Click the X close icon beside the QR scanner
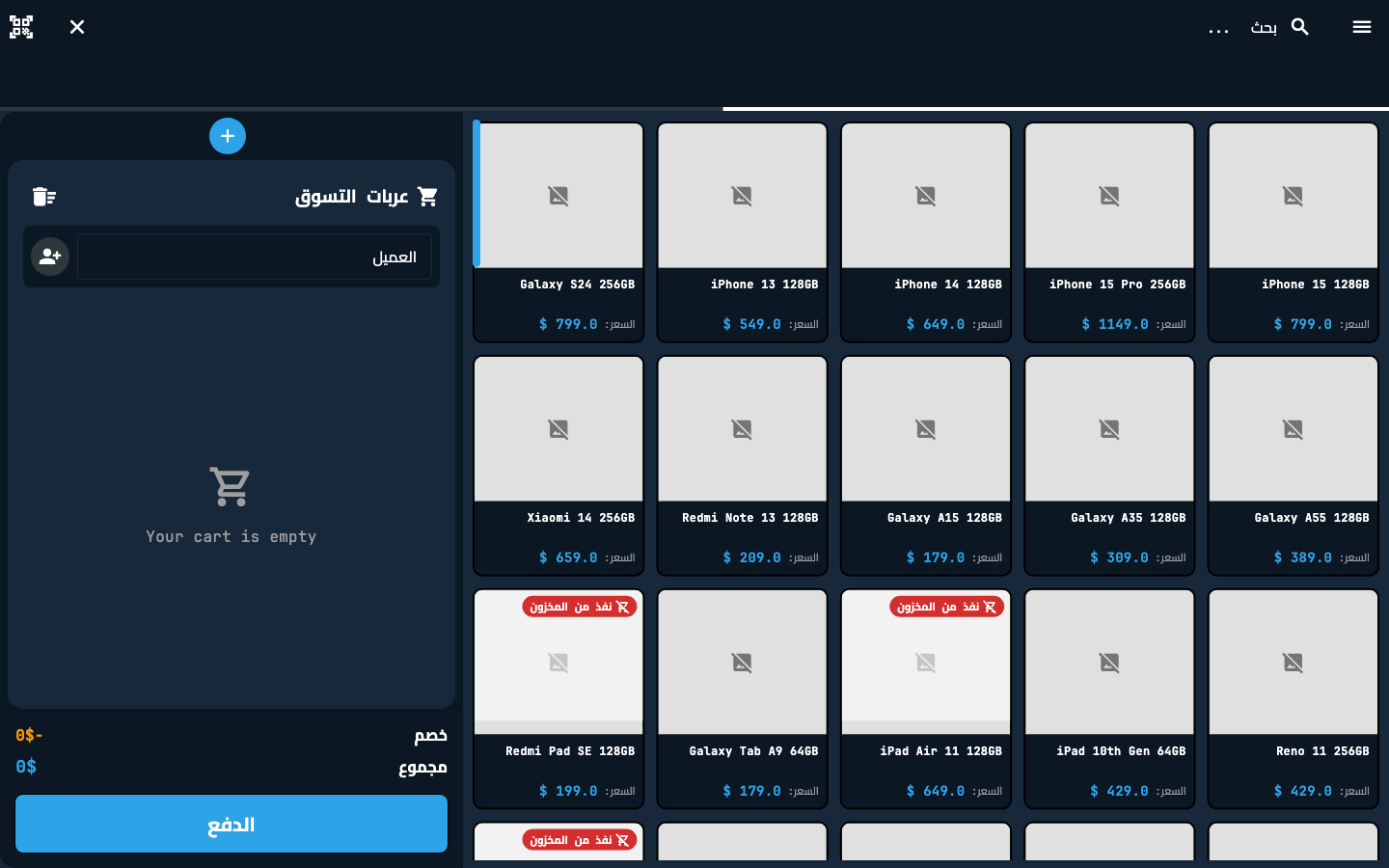 (77, 27)
